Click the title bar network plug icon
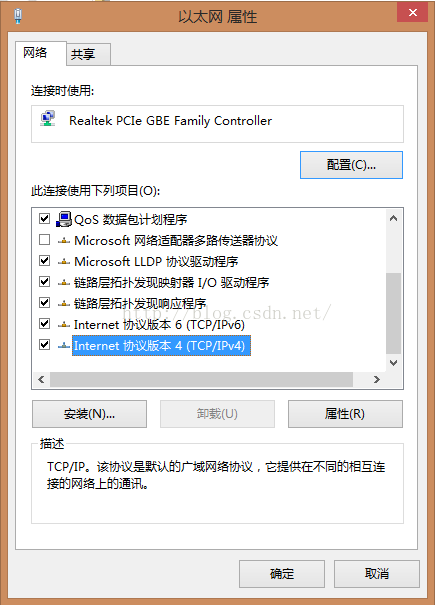Image resolution: width=435 pixels, height=605 pixels. click(x=18, y=16)
